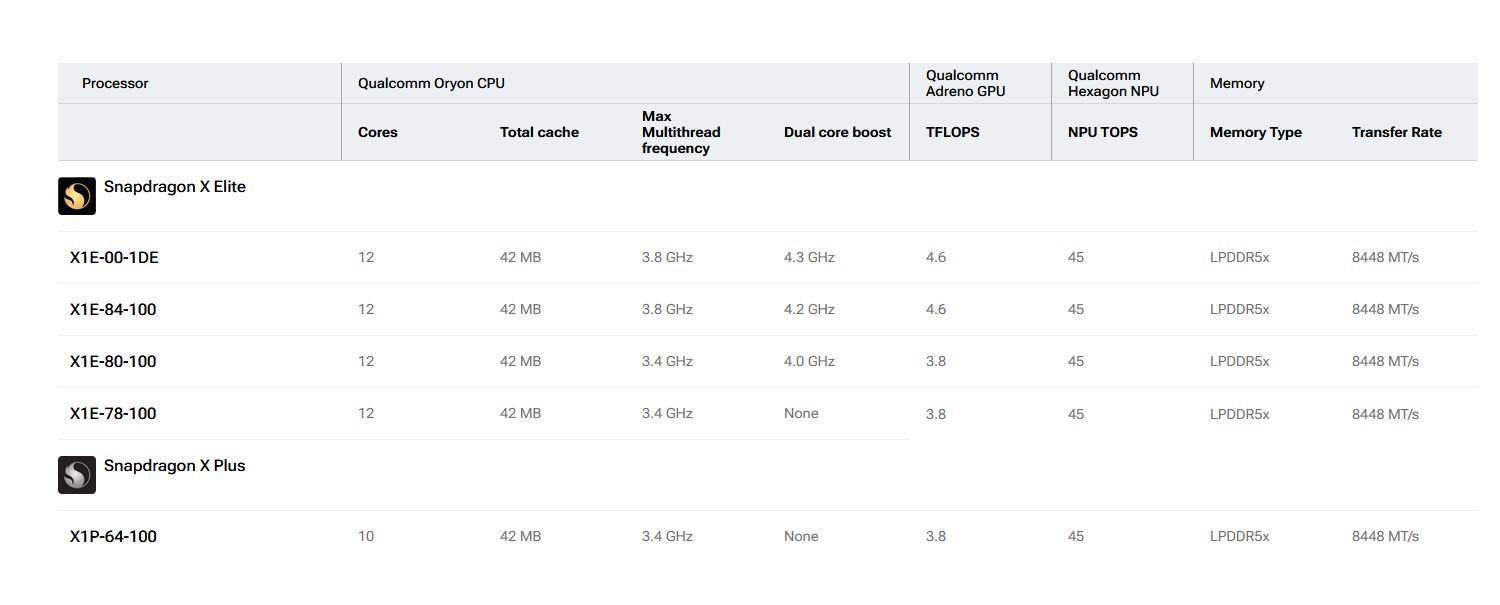The width and height of the screenshot is (1500, 605).
Task: Select the Snapdragon X Elite heading text
Action: 175,187
